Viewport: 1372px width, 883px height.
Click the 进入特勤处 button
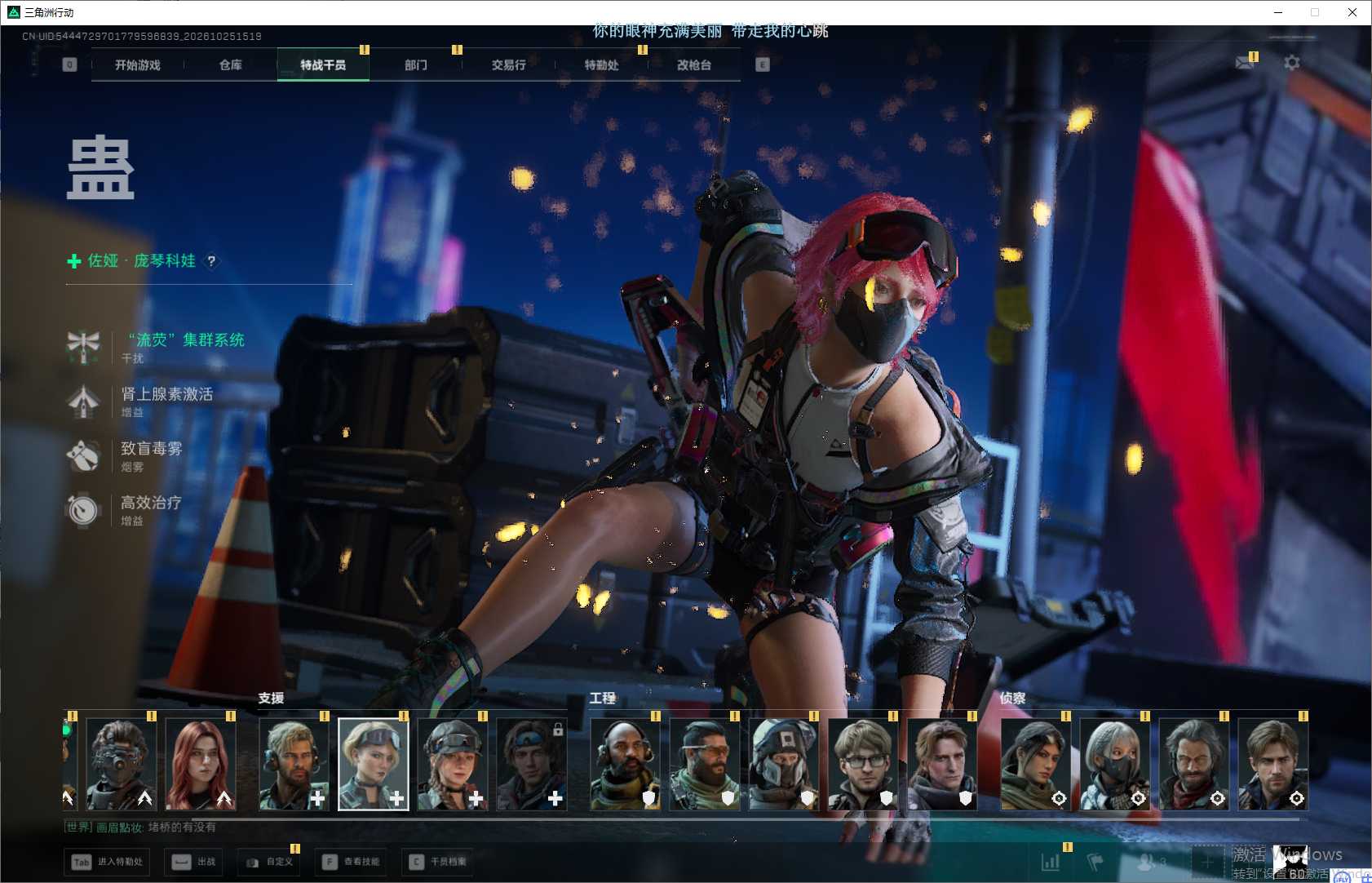pyautogui.click(x=107, y=862)
